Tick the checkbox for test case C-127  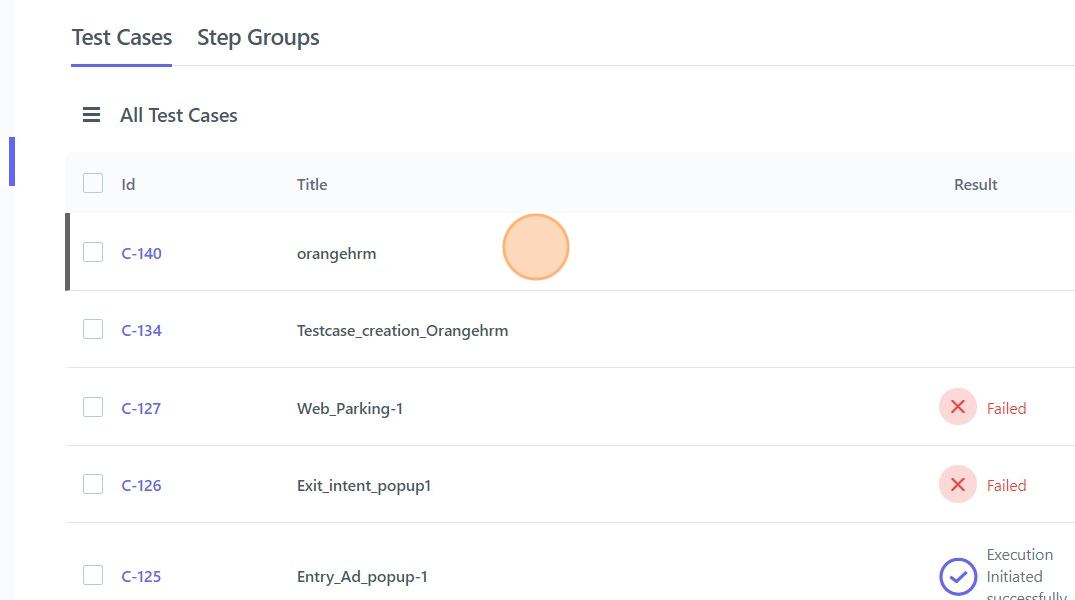coord(93,407)
